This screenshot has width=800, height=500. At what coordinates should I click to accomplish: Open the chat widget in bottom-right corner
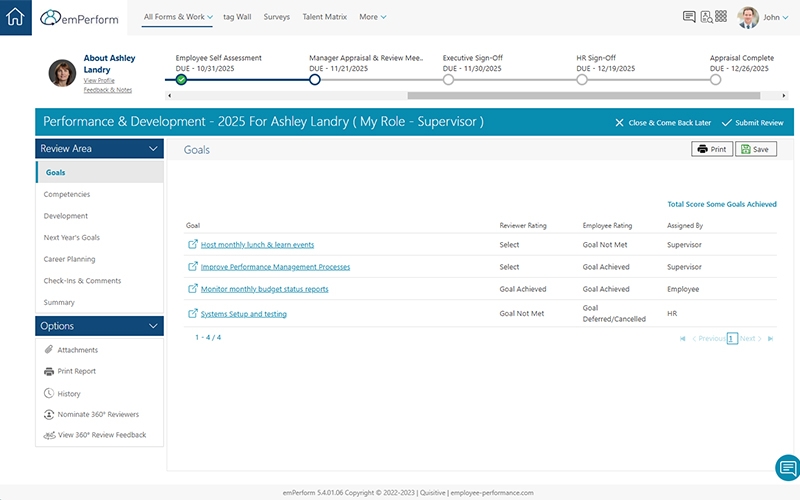pos(786,467)
